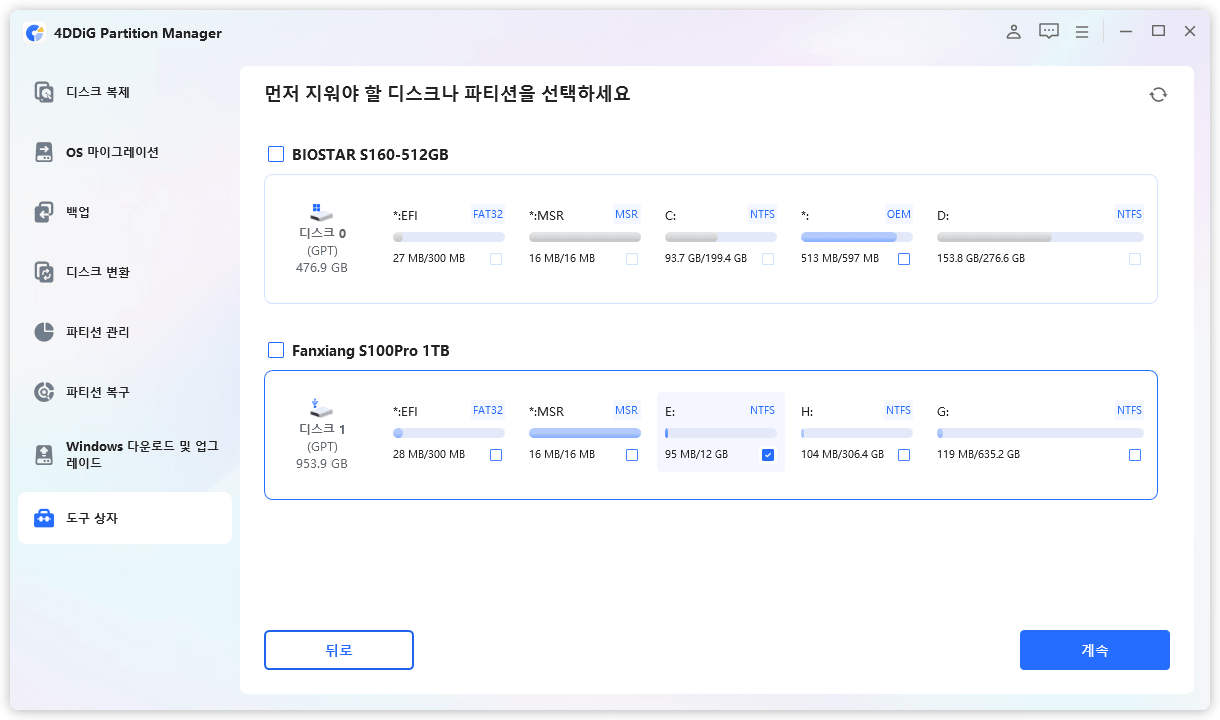The width and height of the screenshot is (1220, 720).
Task: Click the FAT32 tag on Disk 0 EFI
Action: tap(488, 214)
